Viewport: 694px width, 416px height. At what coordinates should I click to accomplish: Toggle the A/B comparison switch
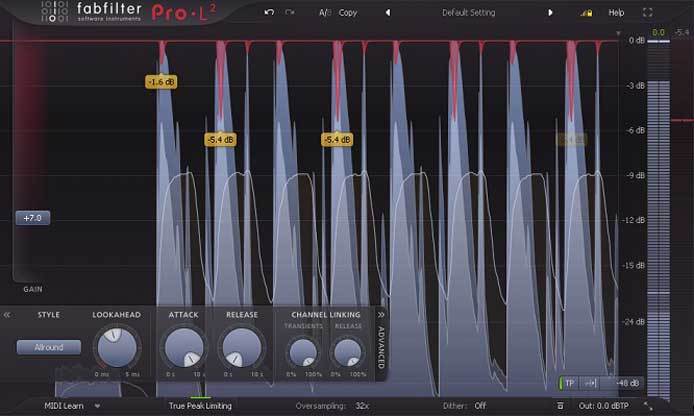click(x=325, y=13)
